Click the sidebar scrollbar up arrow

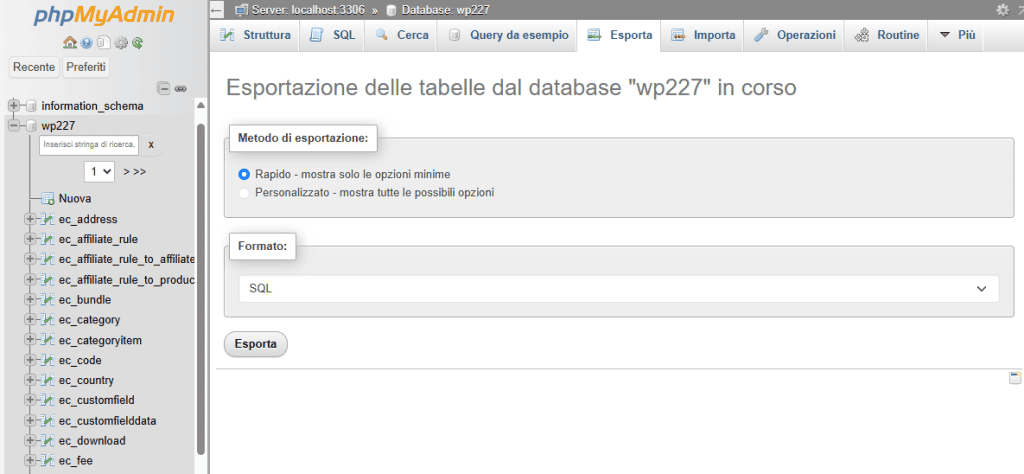(200, 106)
